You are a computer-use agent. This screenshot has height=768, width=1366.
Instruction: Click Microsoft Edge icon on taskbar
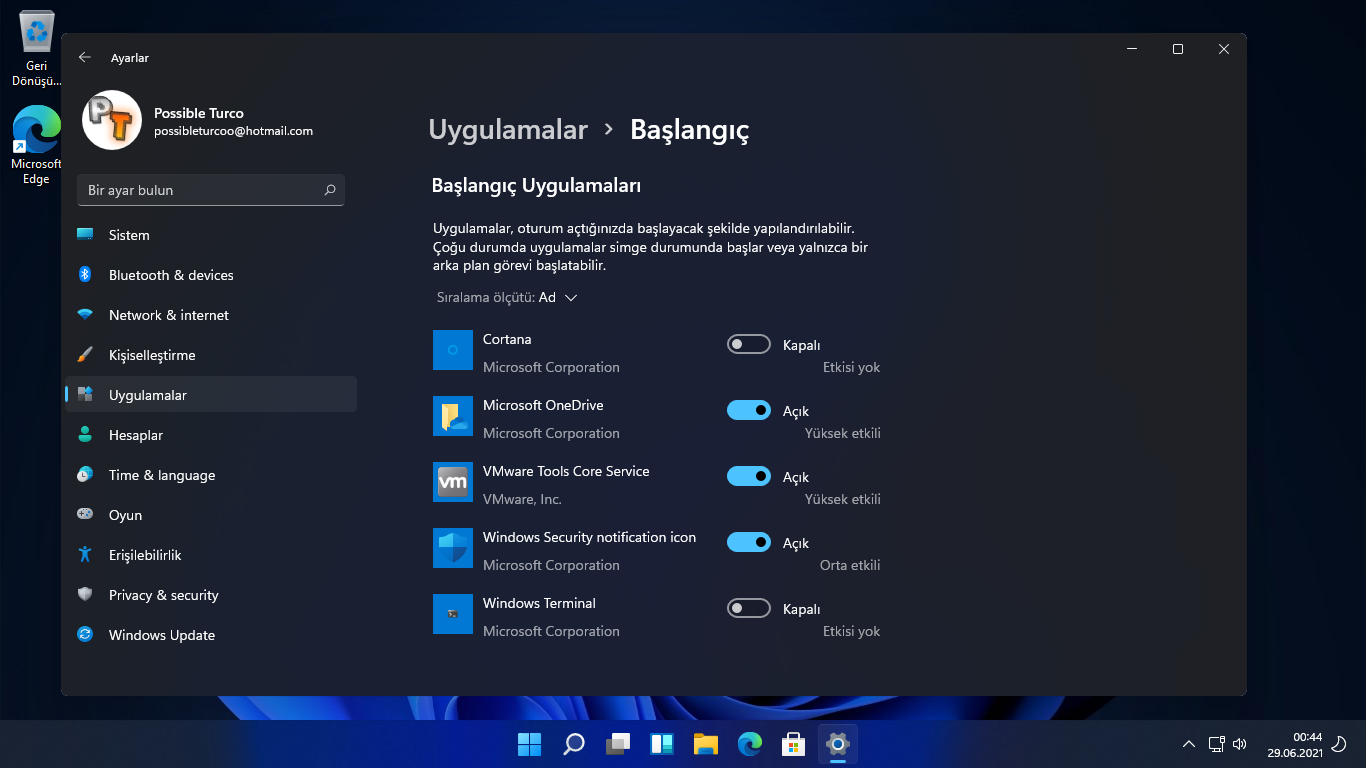coord(750,744)
